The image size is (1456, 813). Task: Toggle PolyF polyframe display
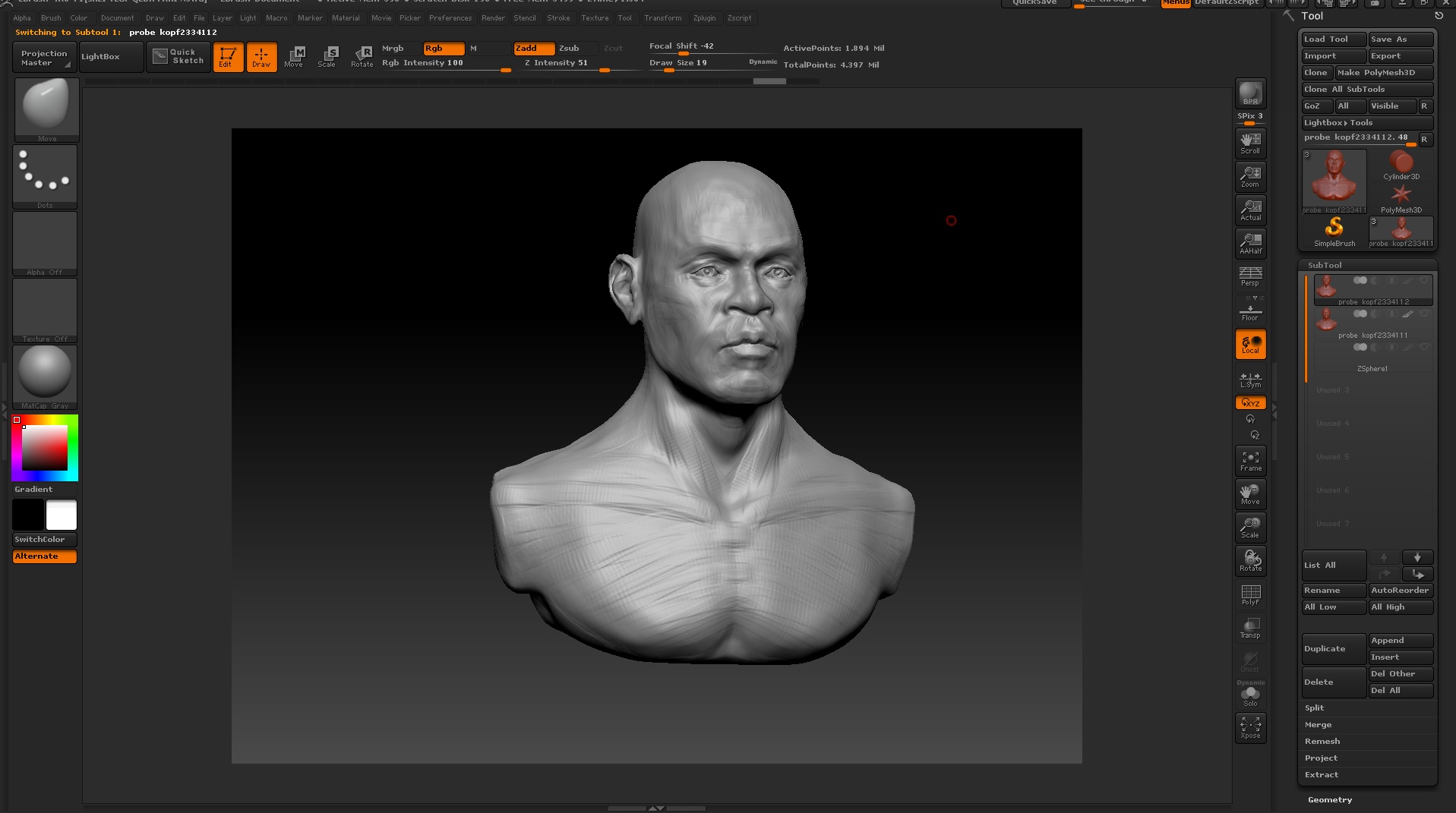click(x=1250, y=594)
